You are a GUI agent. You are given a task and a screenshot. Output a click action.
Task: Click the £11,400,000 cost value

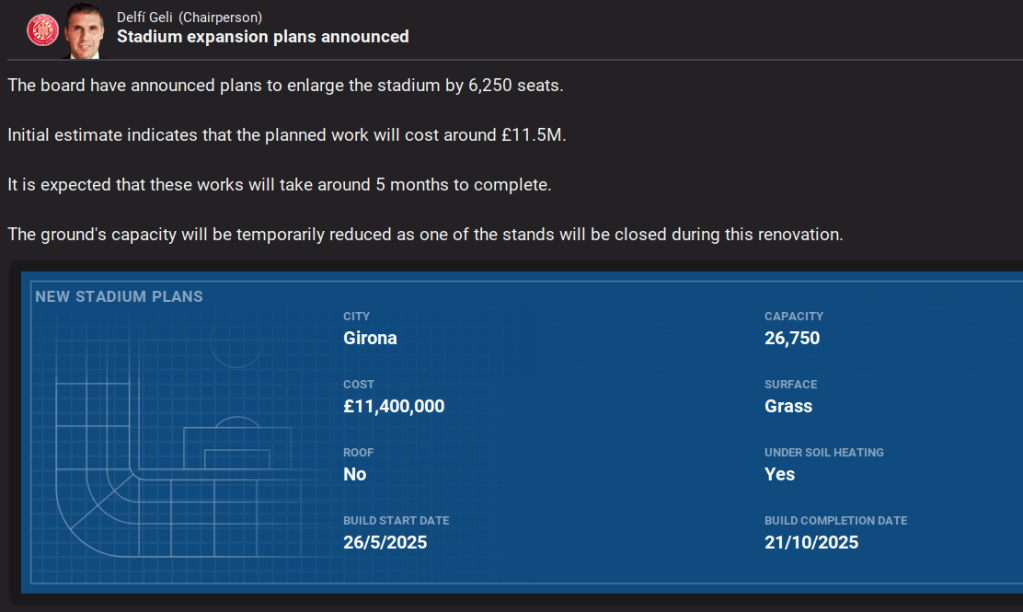point(393,406)
